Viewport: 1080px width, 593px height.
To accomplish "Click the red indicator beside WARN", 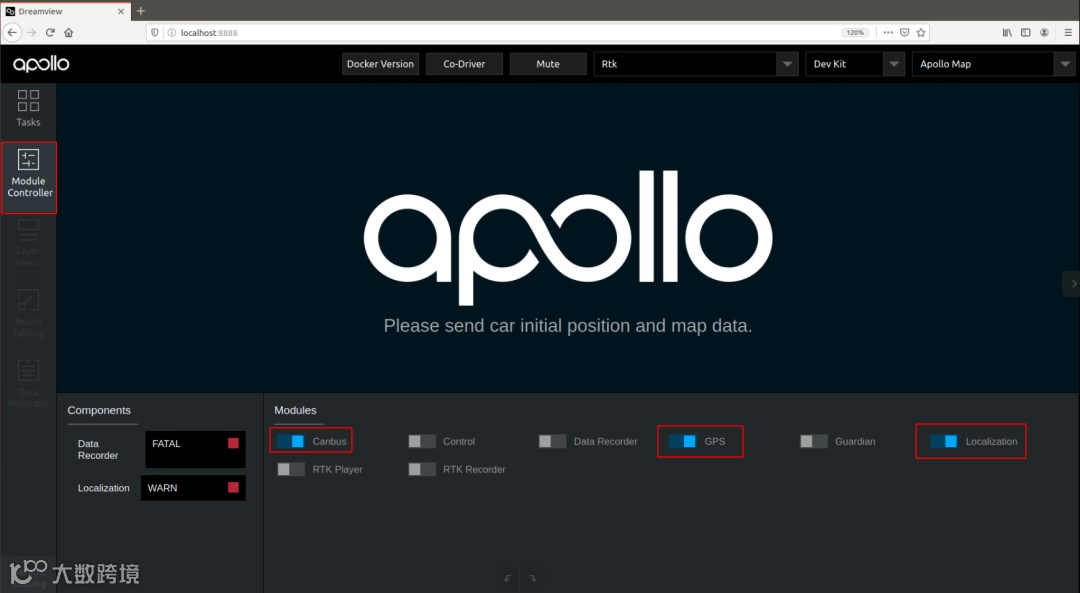I will (233, 488).
